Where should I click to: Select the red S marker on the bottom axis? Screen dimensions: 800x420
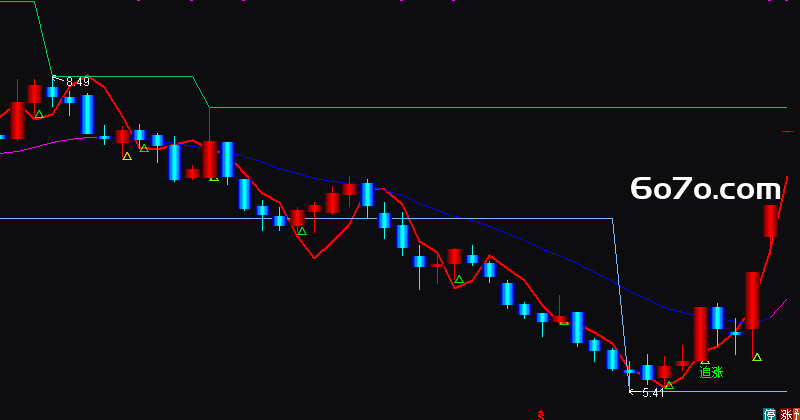(x=541, y=415)
